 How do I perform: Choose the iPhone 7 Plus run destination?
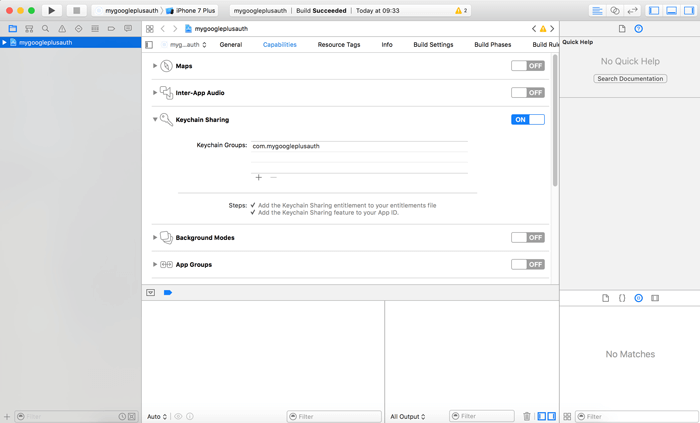coord(191,10)
